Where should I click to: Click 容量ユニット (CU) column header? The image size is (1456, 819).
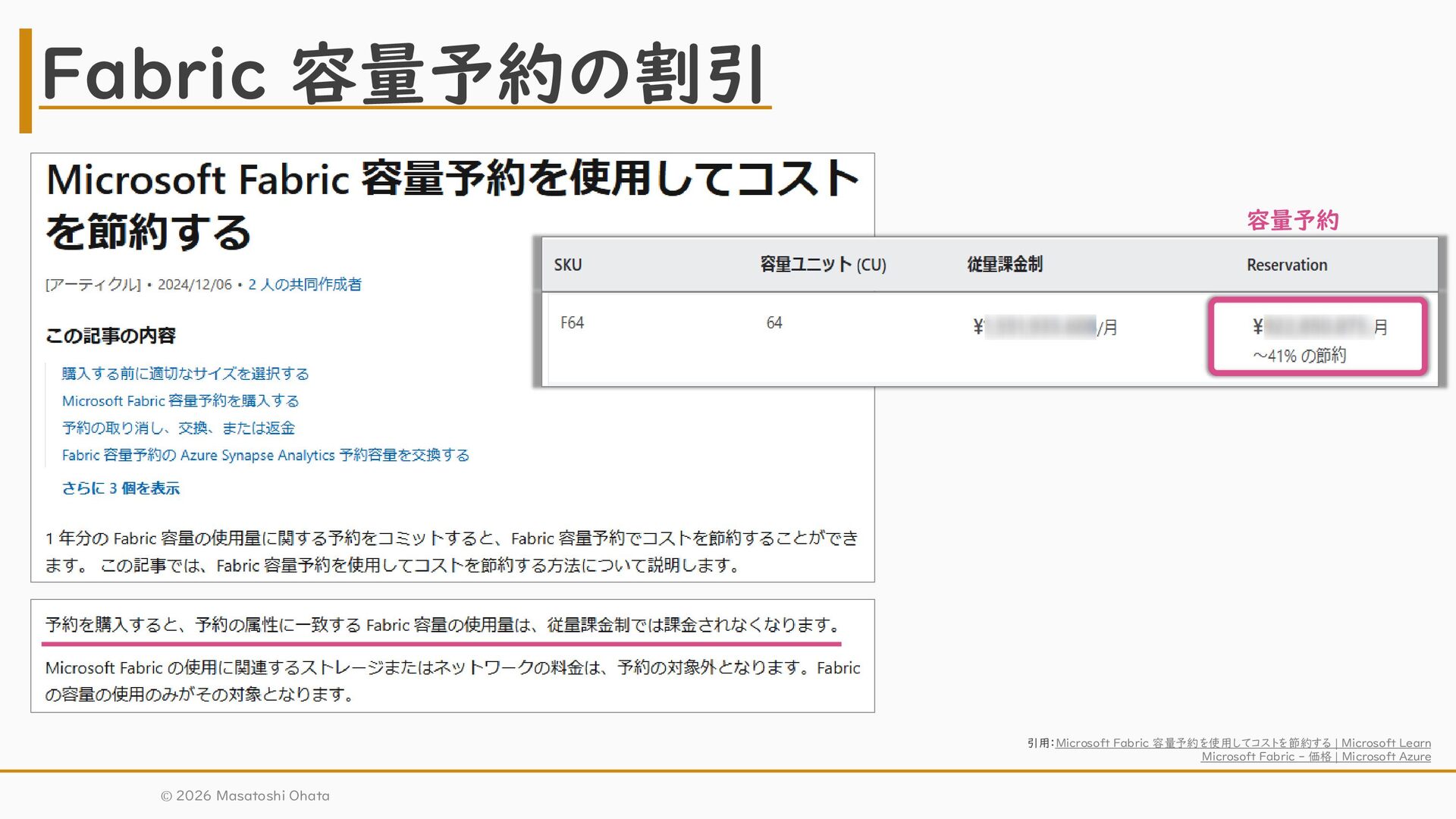pyautogui.click(x=823, y=265)
